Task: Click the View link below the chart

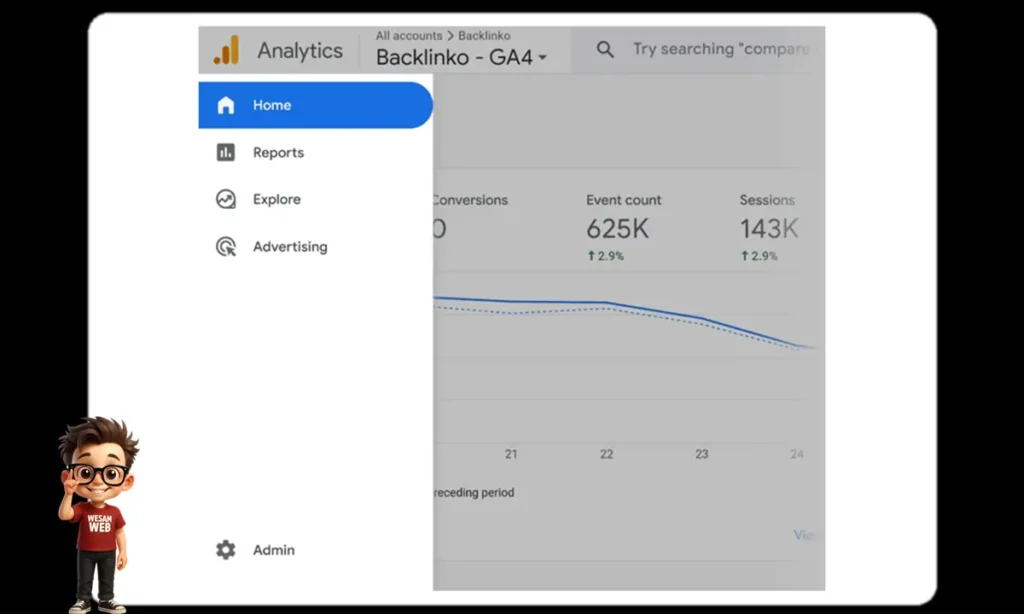Action: click(x=803, y=535)
